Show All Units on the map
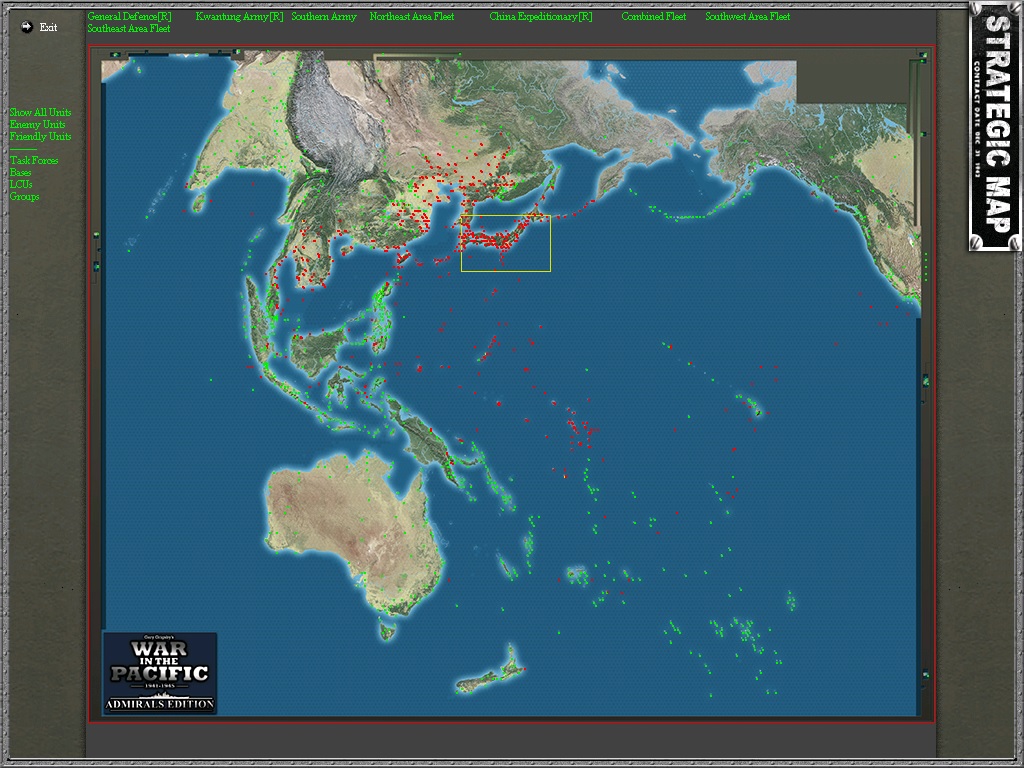1024x768 pixels. [x=40, y=112]
